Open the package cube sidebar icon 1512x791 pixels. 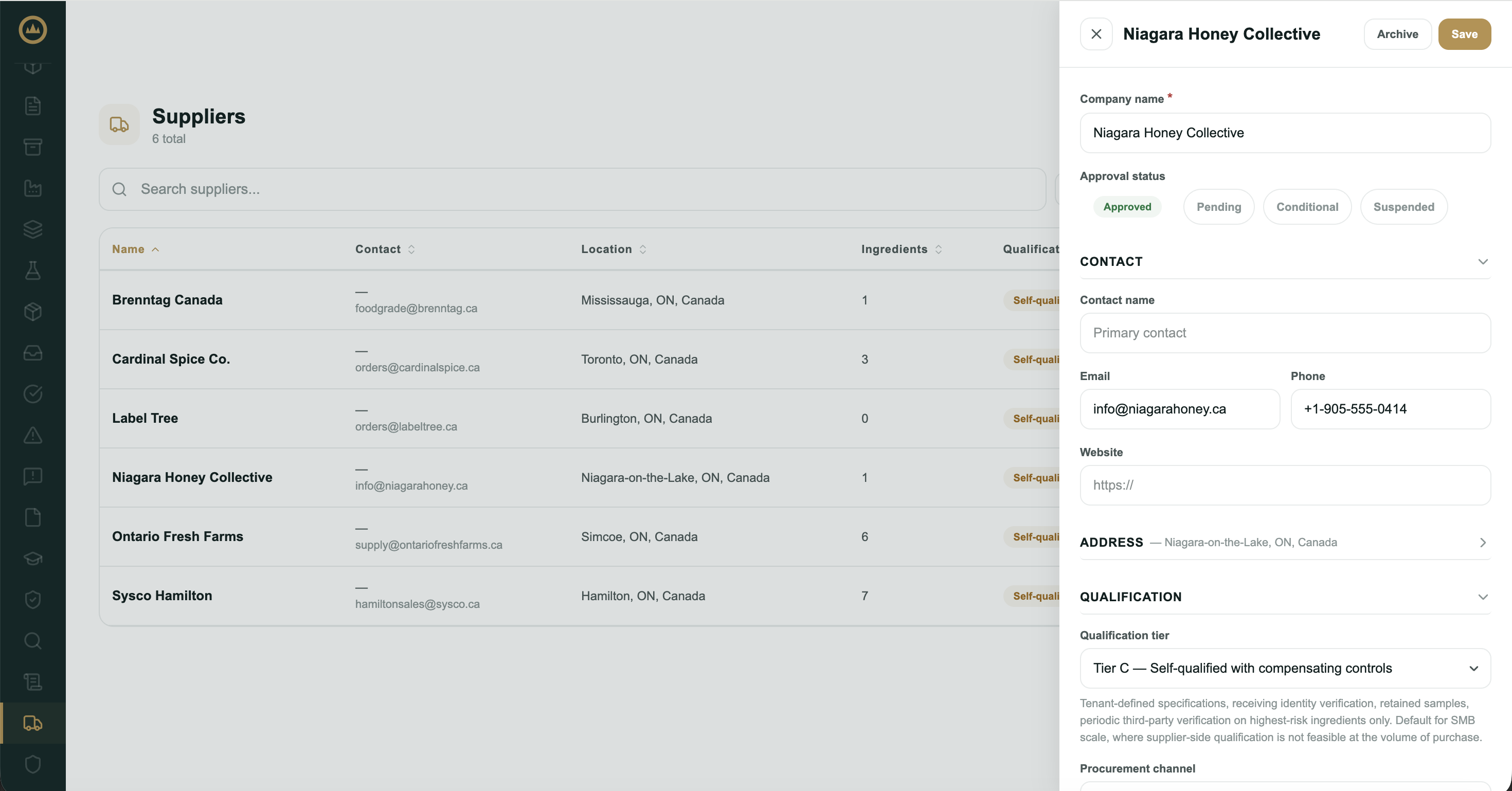[x=33, y=312]
